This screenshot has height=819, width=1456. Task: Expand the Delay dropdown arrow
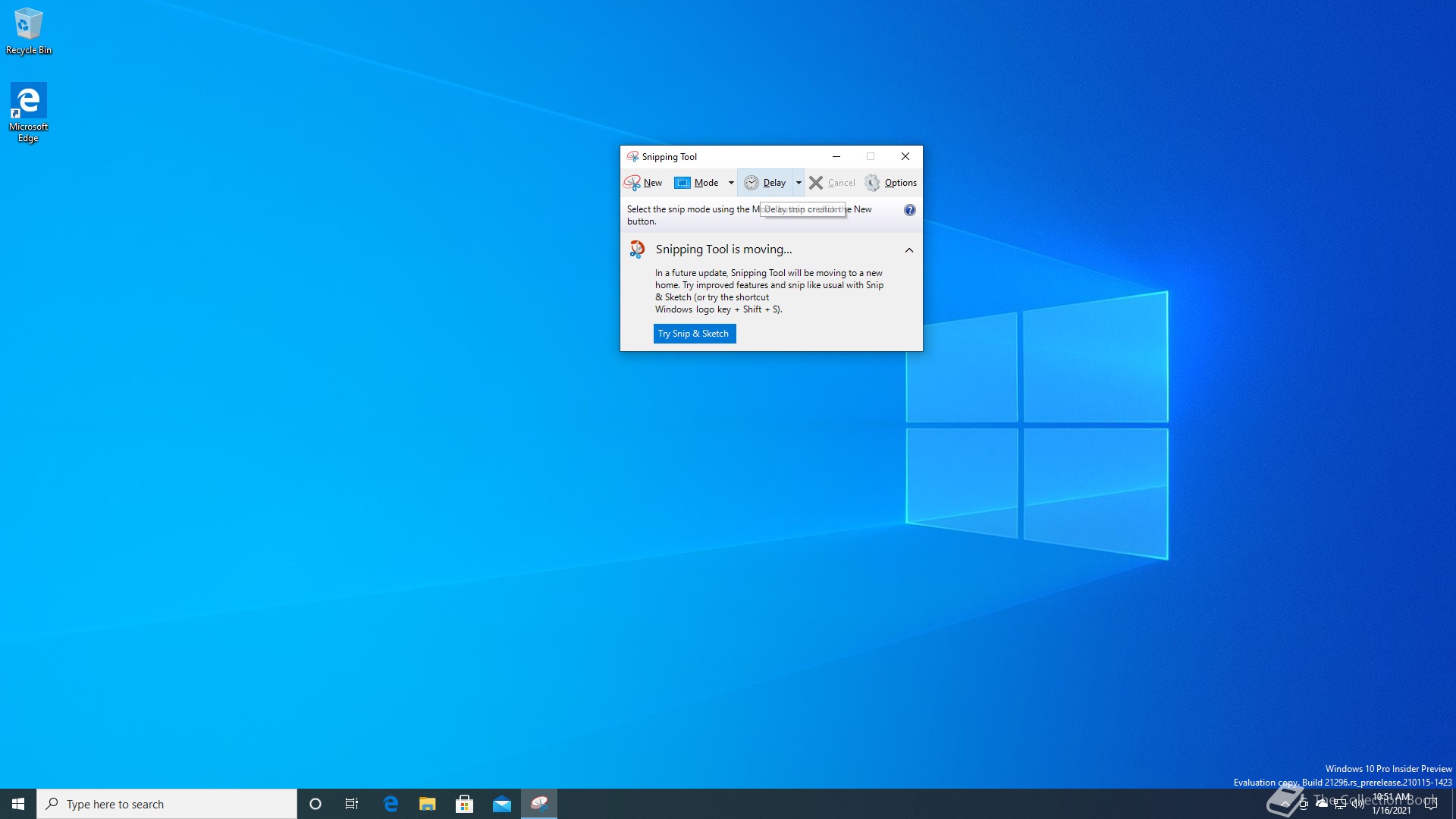pyautogui.click(x=799, y=183)
